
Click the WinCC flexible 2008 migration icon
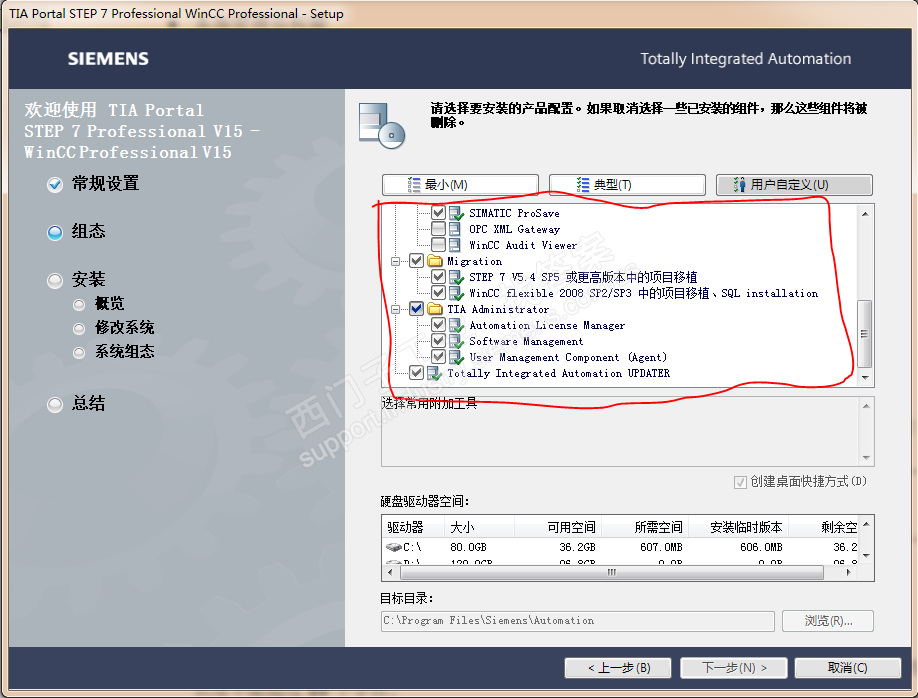pyautogui.click(x=456, y=293)
